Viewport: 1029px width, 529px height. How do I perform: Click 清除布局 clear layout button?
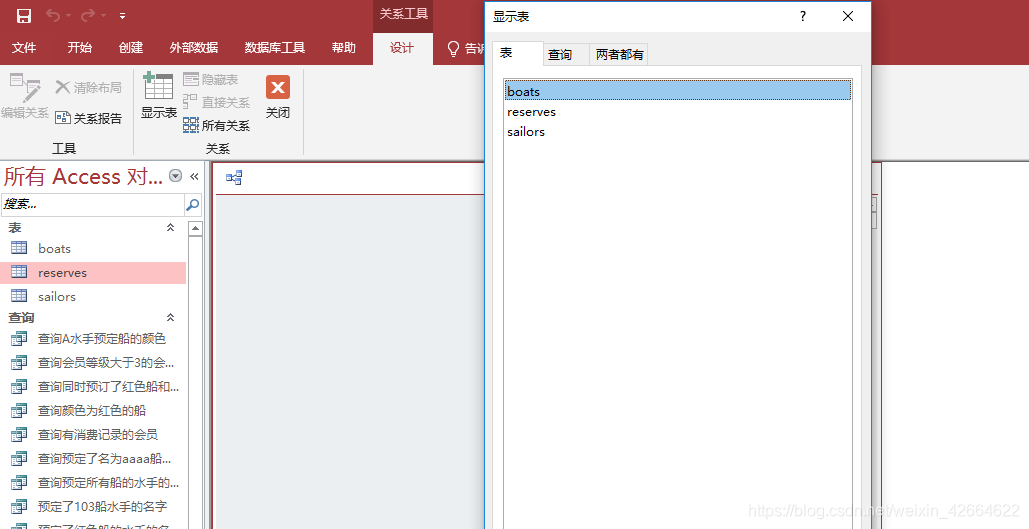point(89,87)
